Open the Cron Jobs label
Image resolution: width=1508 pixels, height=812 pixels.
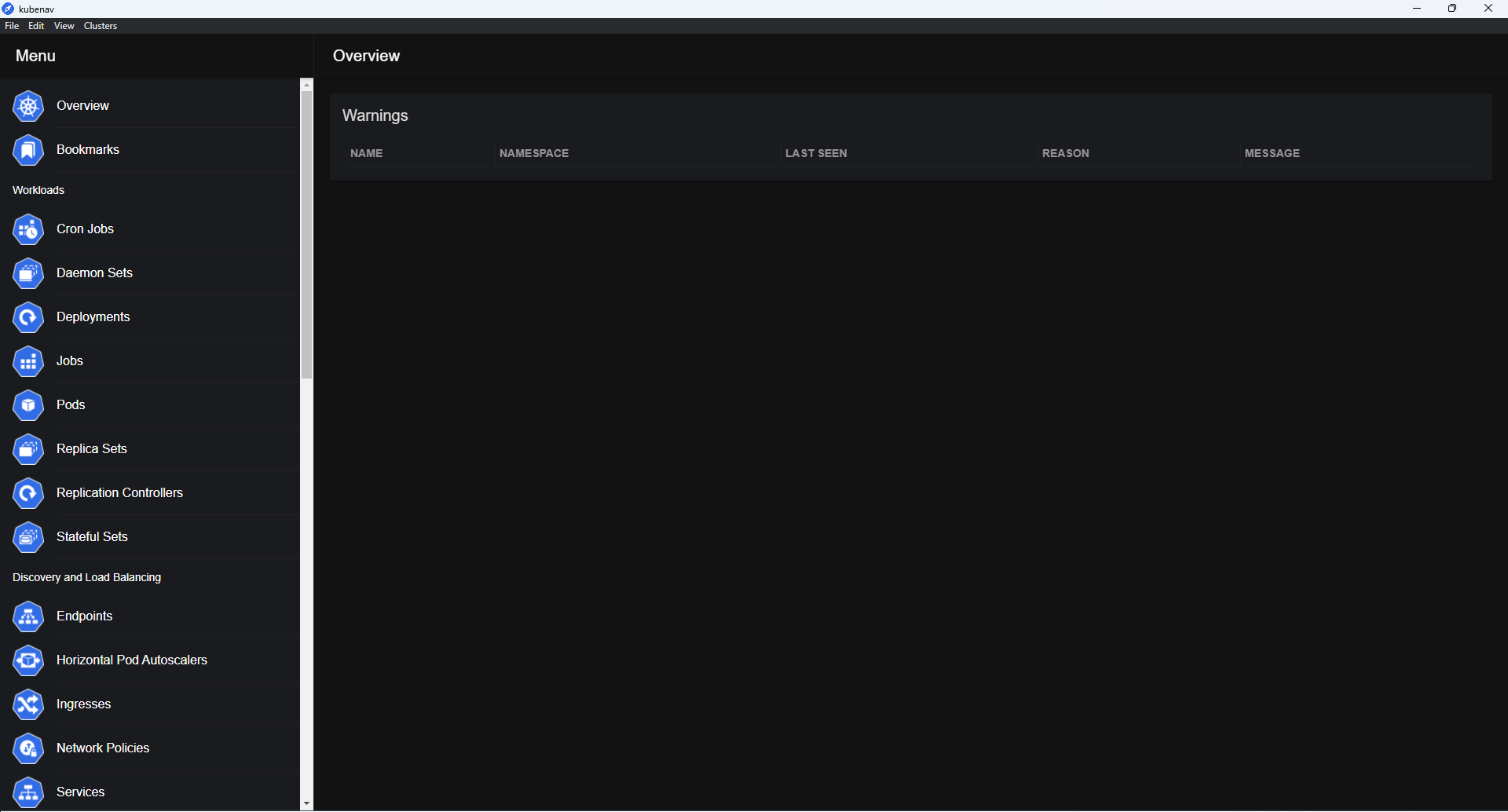click(x=85, y=229)
